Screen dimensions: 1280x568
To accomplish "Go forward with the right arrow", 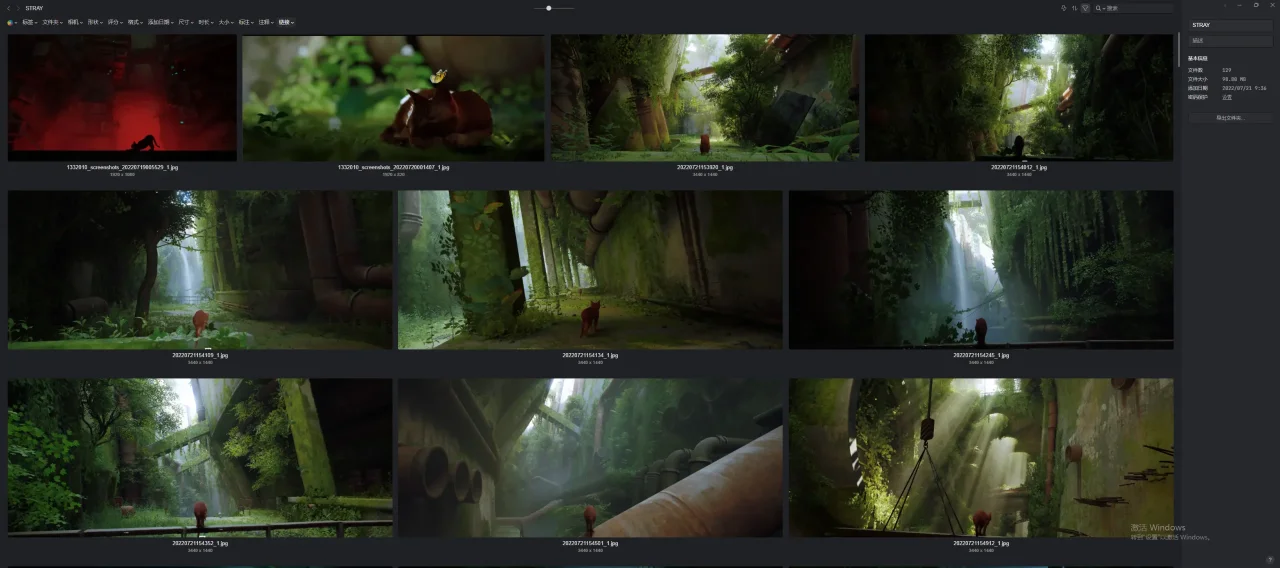I will click(18, 8).
